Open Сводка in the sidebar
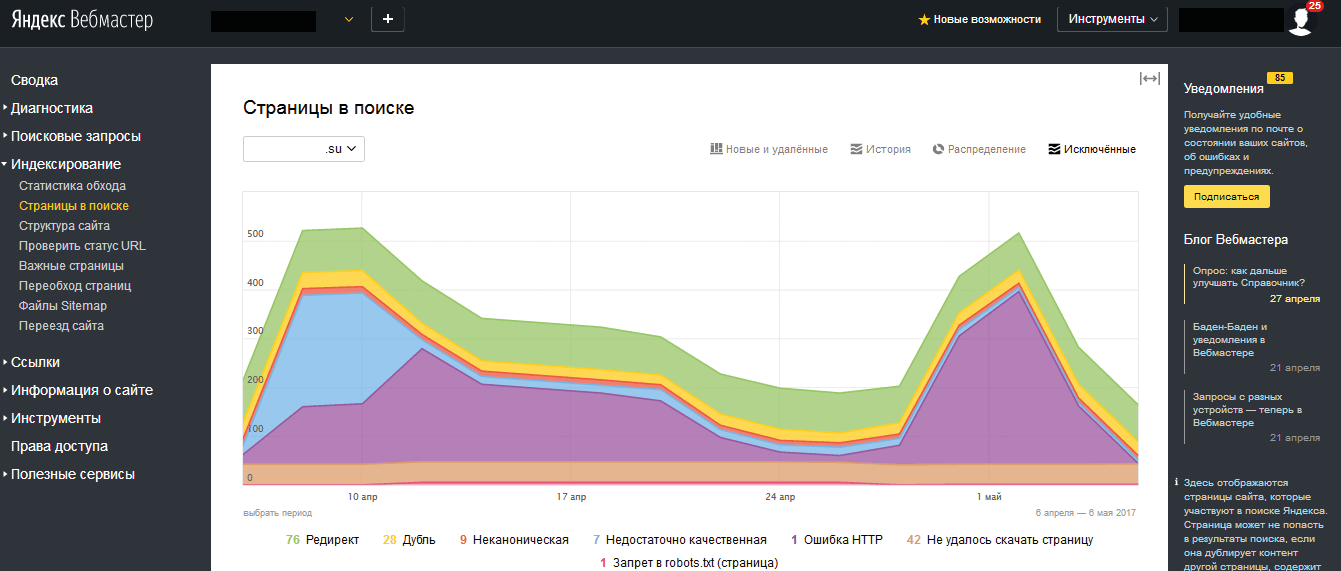The height and width of the screenshot is (571, 1341). pyautogui.click(x=34, y=80)
